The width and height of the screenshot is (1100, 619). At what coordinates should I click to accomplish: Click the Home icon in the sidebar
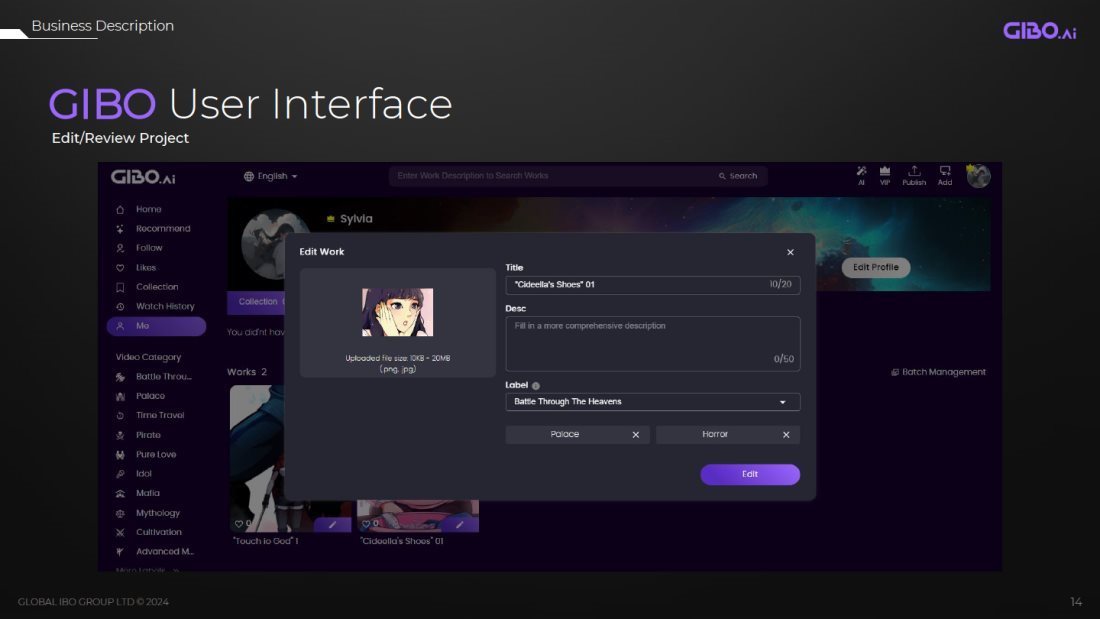pos(120,209)
